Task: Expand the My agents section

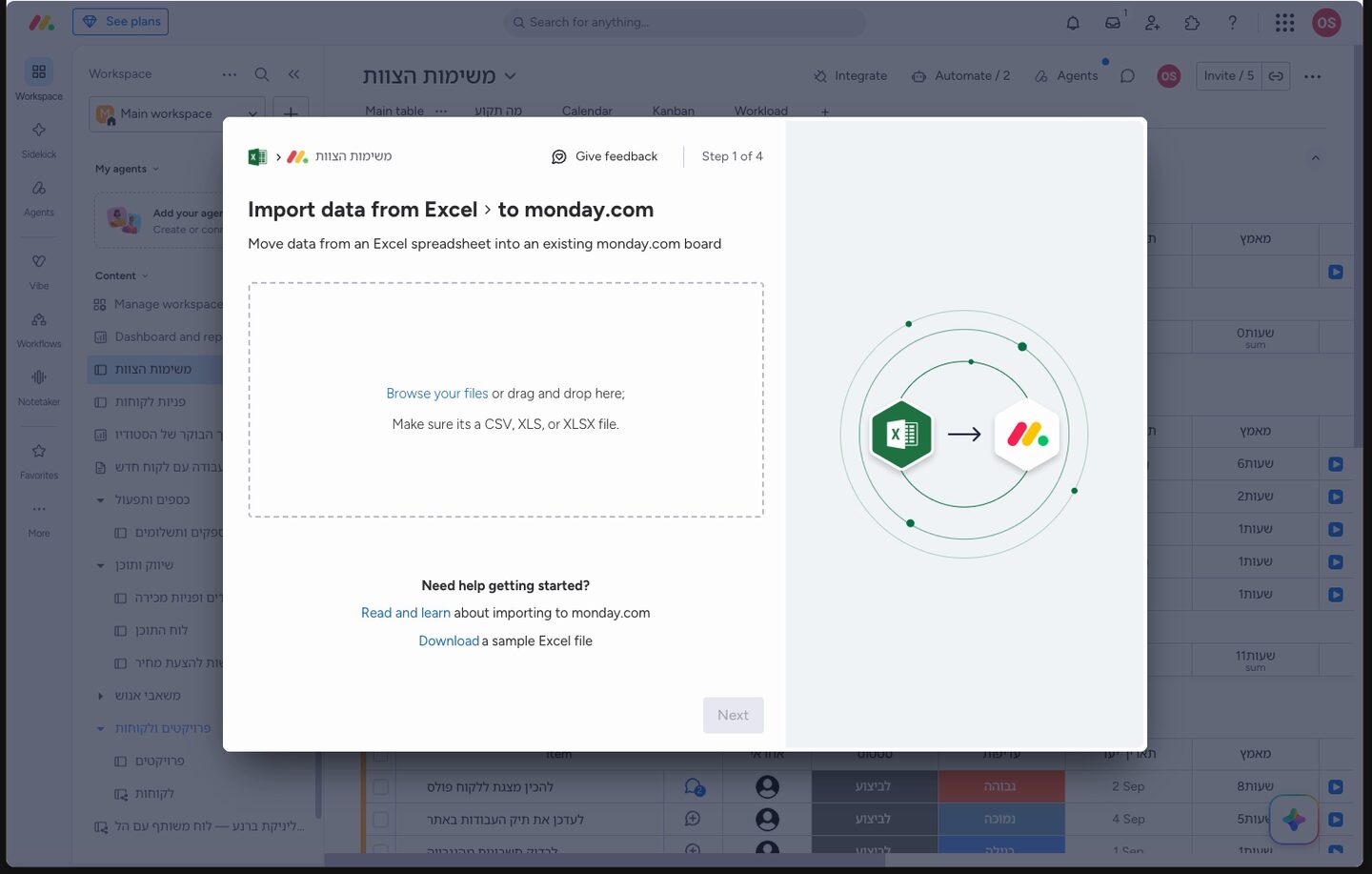Action: coord(128,169)
